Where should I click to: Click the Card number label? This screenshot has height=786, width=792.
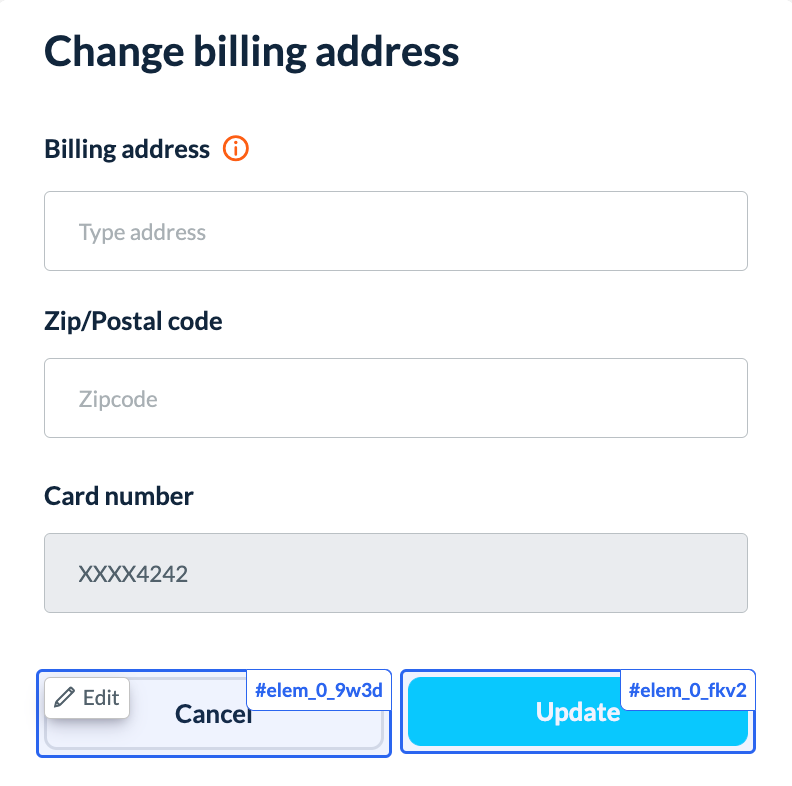coord(119,495)
